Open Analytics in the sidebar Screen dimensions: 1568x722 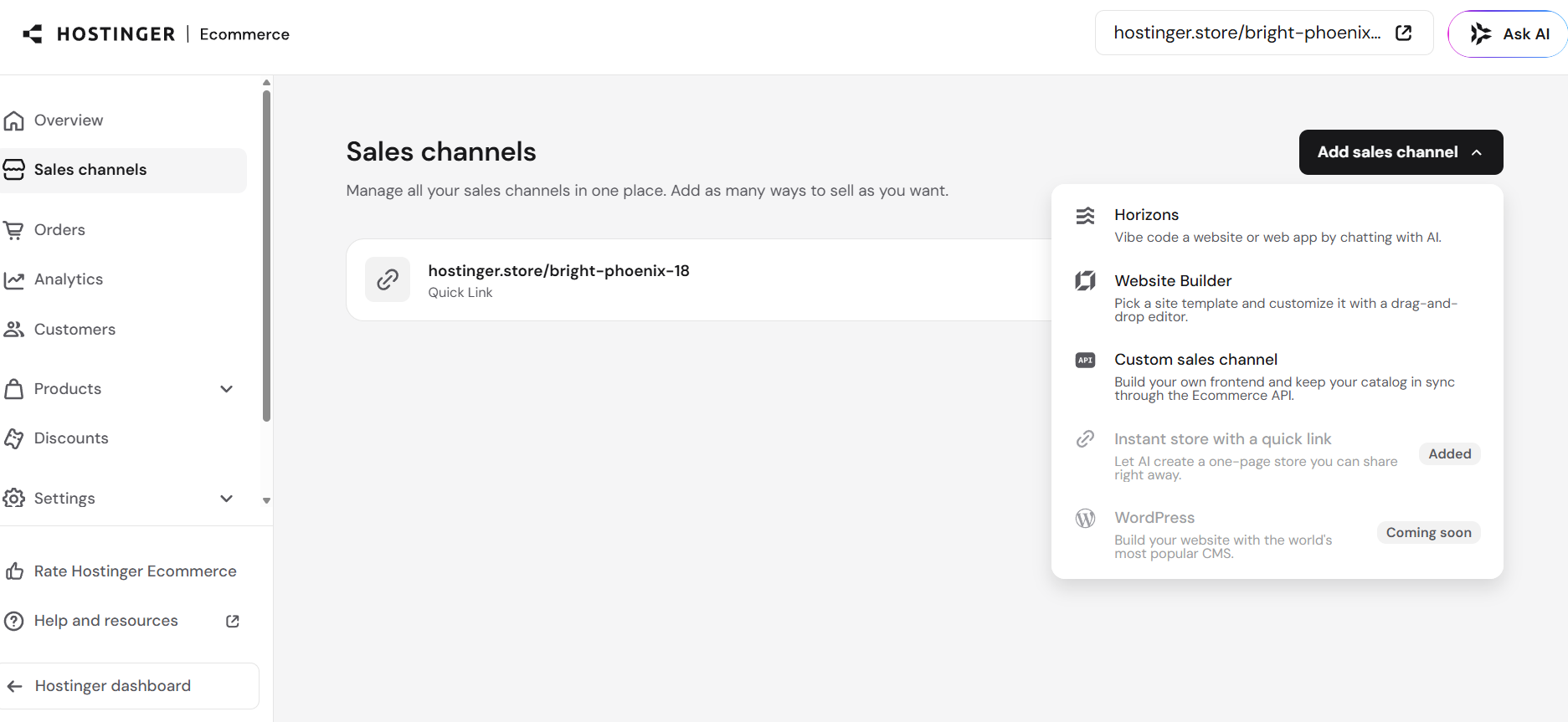(124, 279)
